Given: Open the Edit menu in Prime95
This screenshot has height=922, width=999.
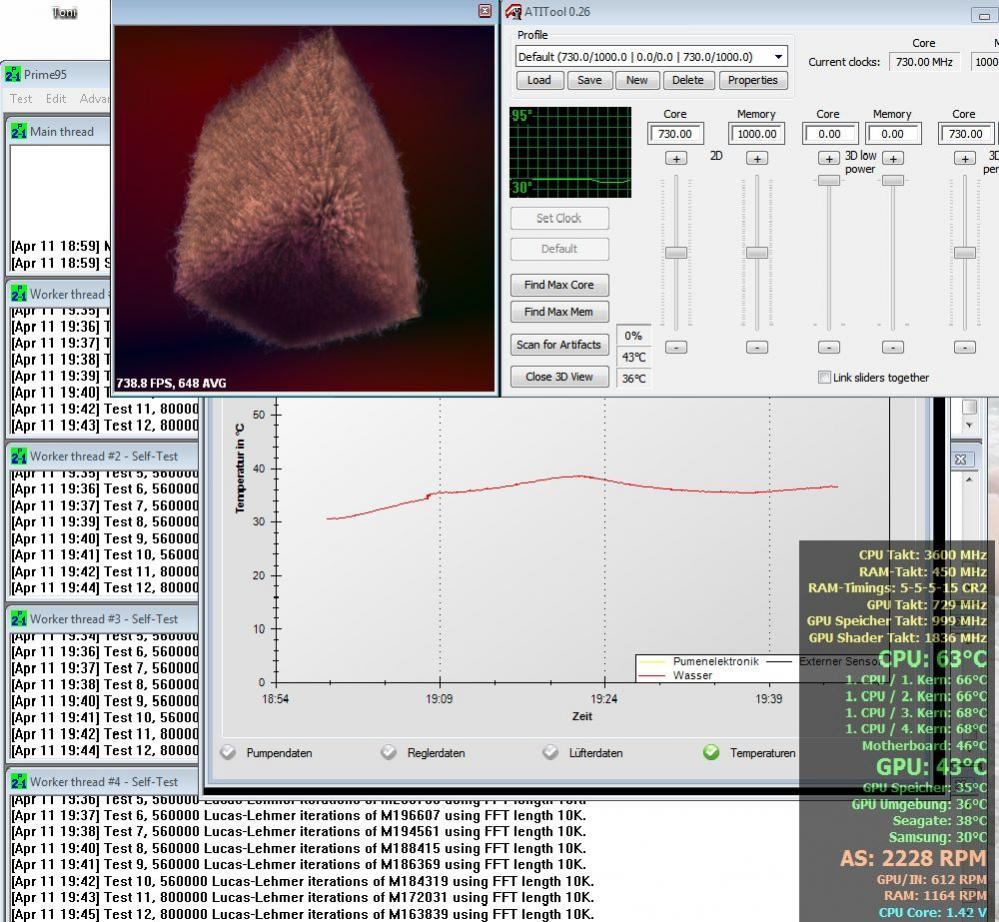Looking at the screenshot, I should 55,99.
